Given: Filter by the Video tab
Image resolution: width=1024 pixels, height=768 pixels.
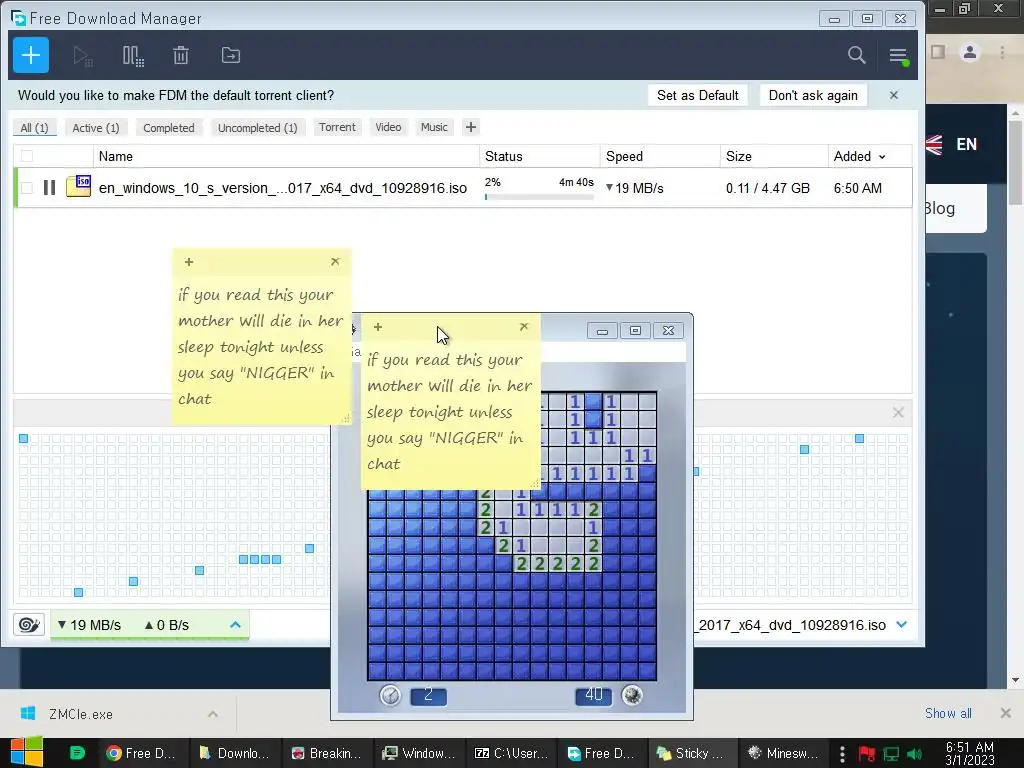Looking at the screenshot, I should pos(388,127).
